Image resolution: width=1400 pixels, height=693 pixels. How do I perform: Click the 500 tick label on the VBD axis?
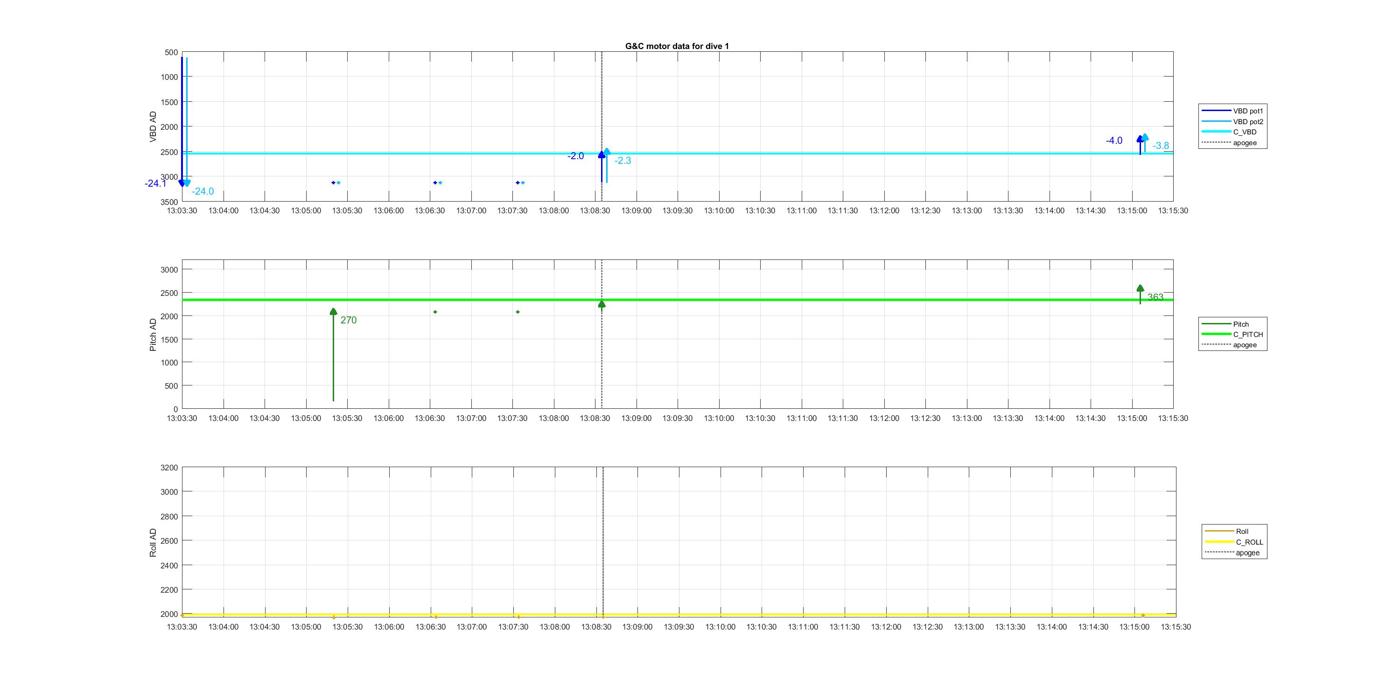tap(171, 52)
